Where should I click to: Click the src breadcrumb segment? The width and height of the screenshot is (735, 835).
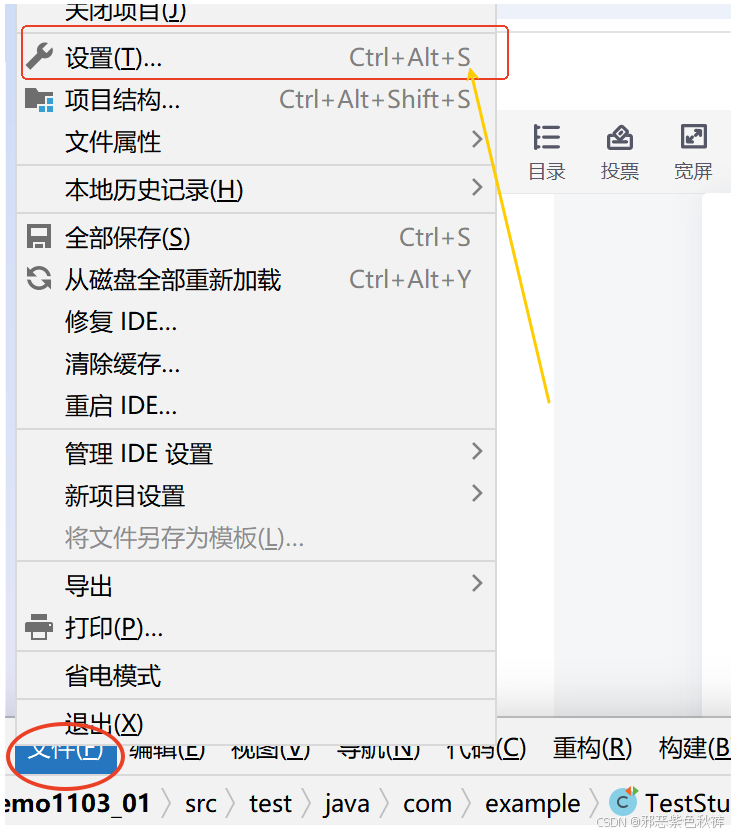pyautogui.click(x=201, y=804)
